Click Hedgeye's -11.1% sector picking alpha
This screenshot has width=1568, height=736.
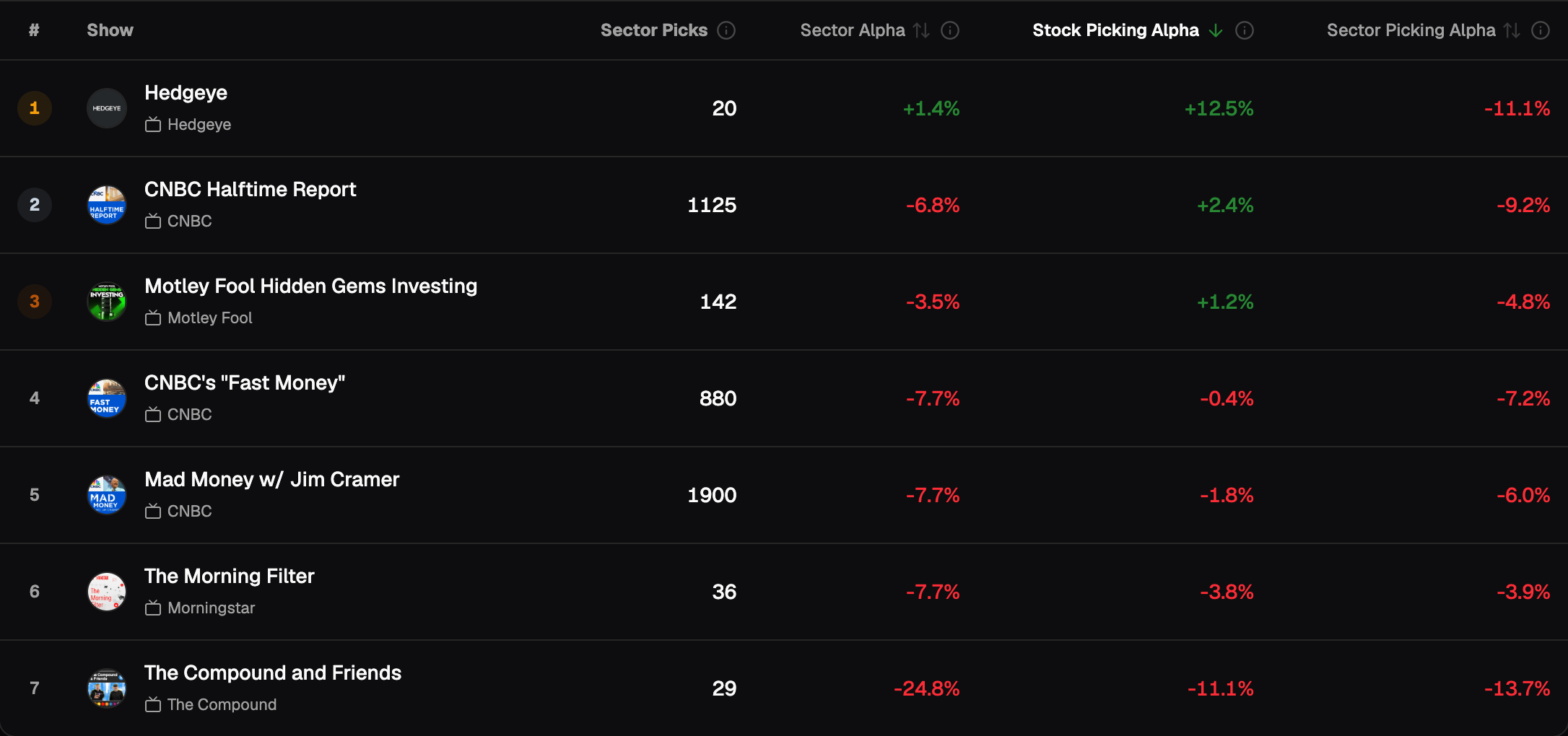(x=1517, y=109)
